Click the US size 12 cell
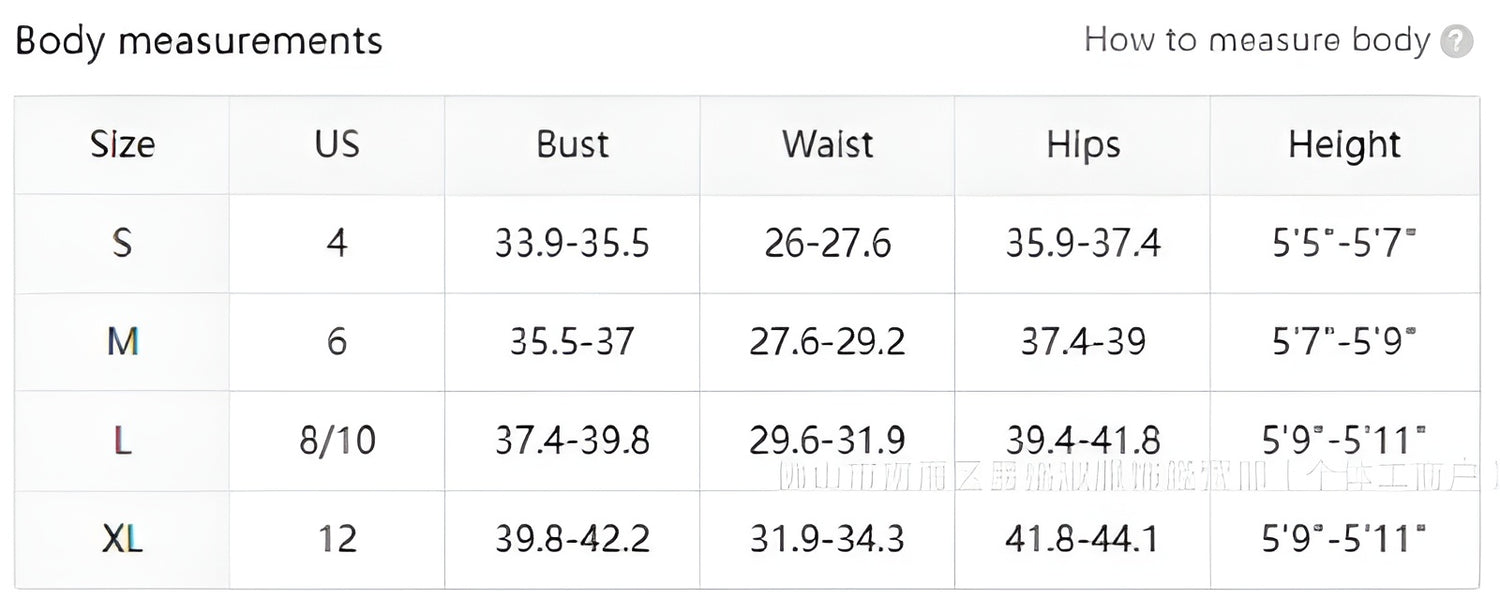This screenshot has height=598, width=1500. pyautogui.click(x=337, y=539)
